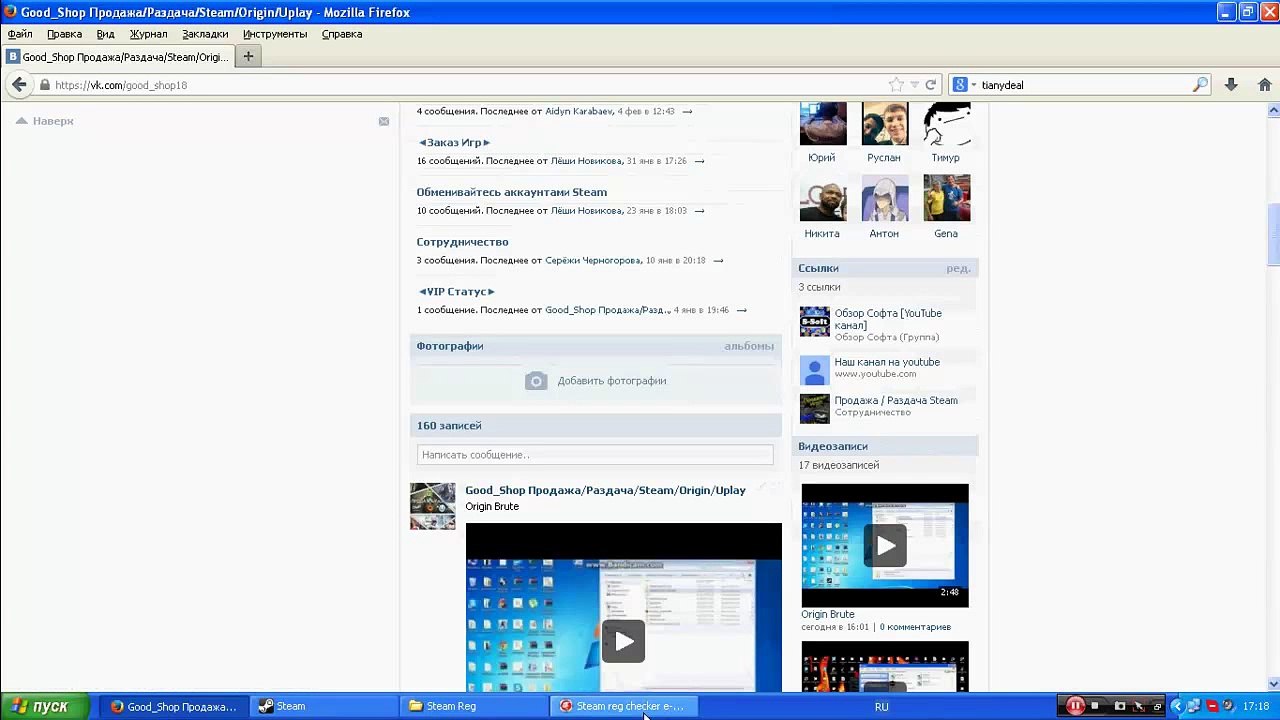Open the bookmarks dropdown arrow next to the star

pos(914,85)
